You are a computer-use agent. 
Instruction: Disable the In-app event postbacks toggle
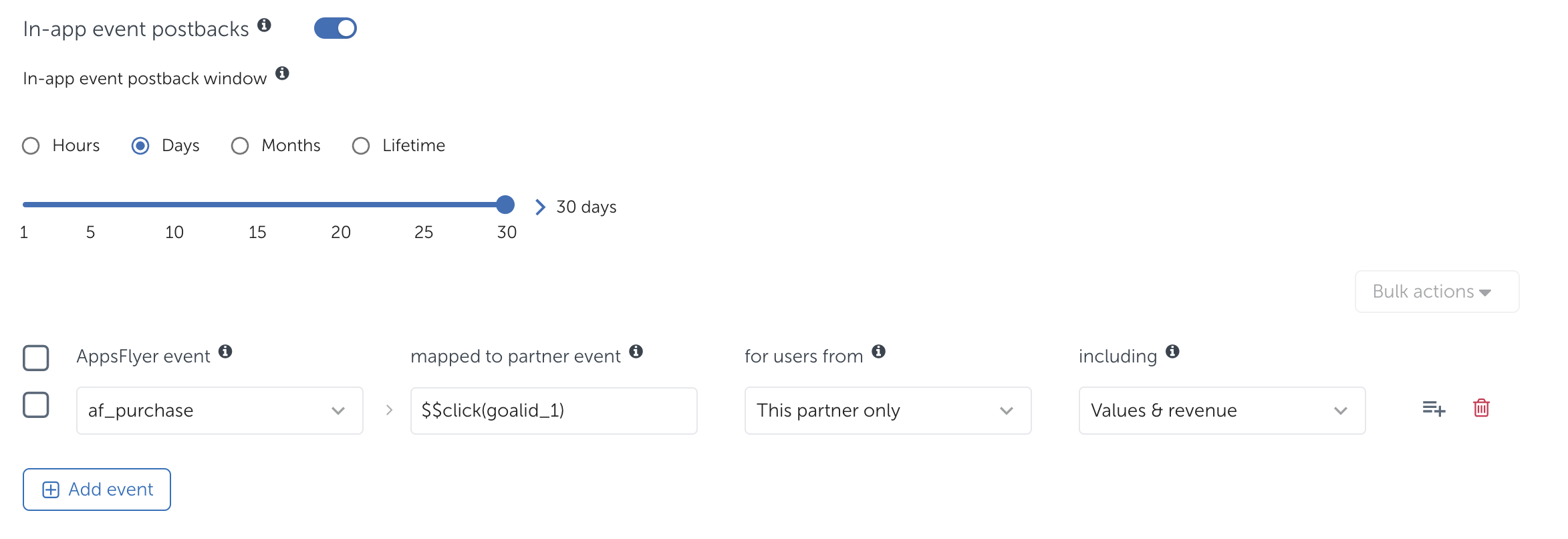click(336, 28)
